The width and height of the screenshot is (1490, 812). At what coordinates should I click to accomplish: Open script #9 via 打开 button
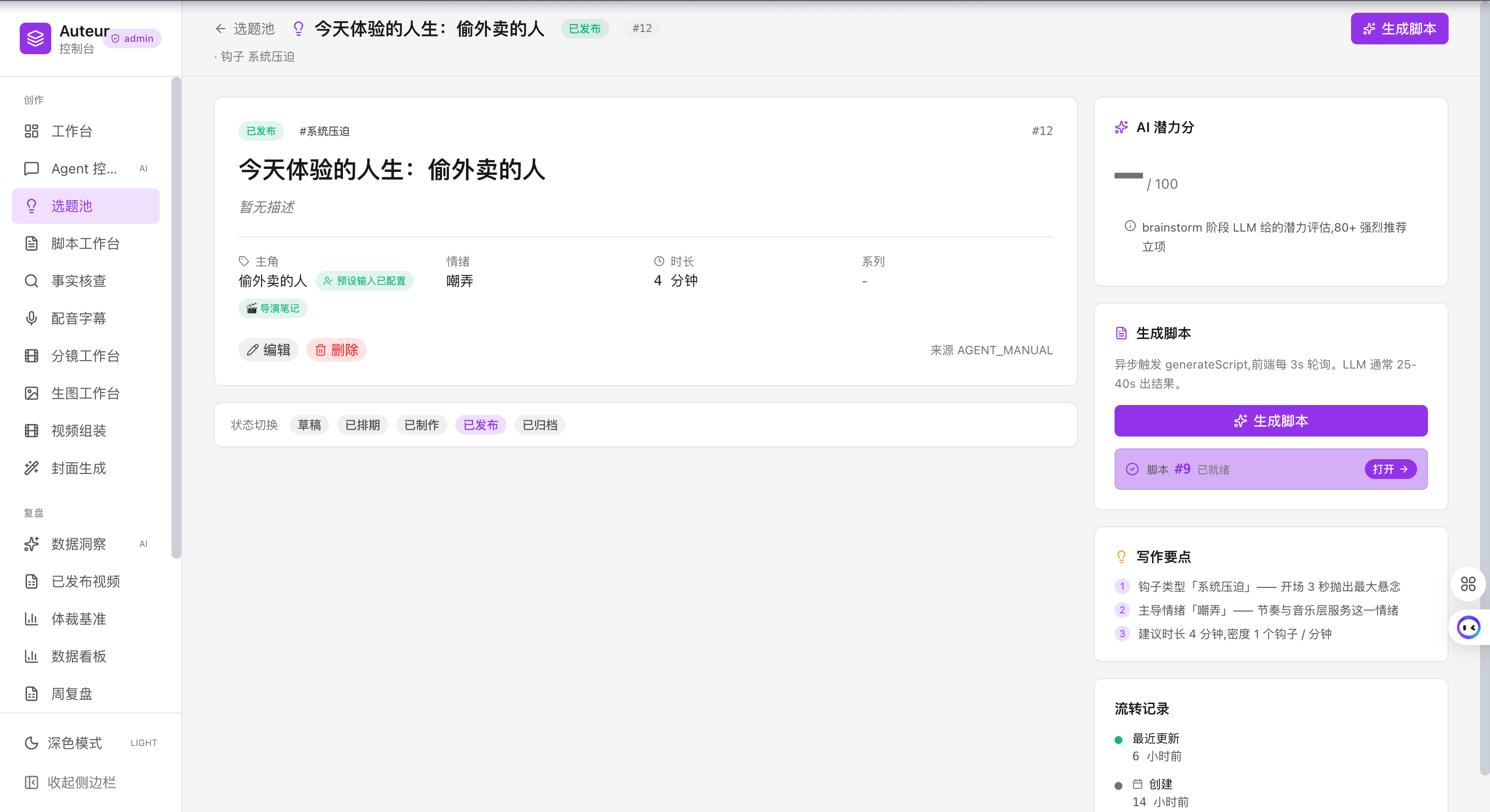[x=1390, y=469]
